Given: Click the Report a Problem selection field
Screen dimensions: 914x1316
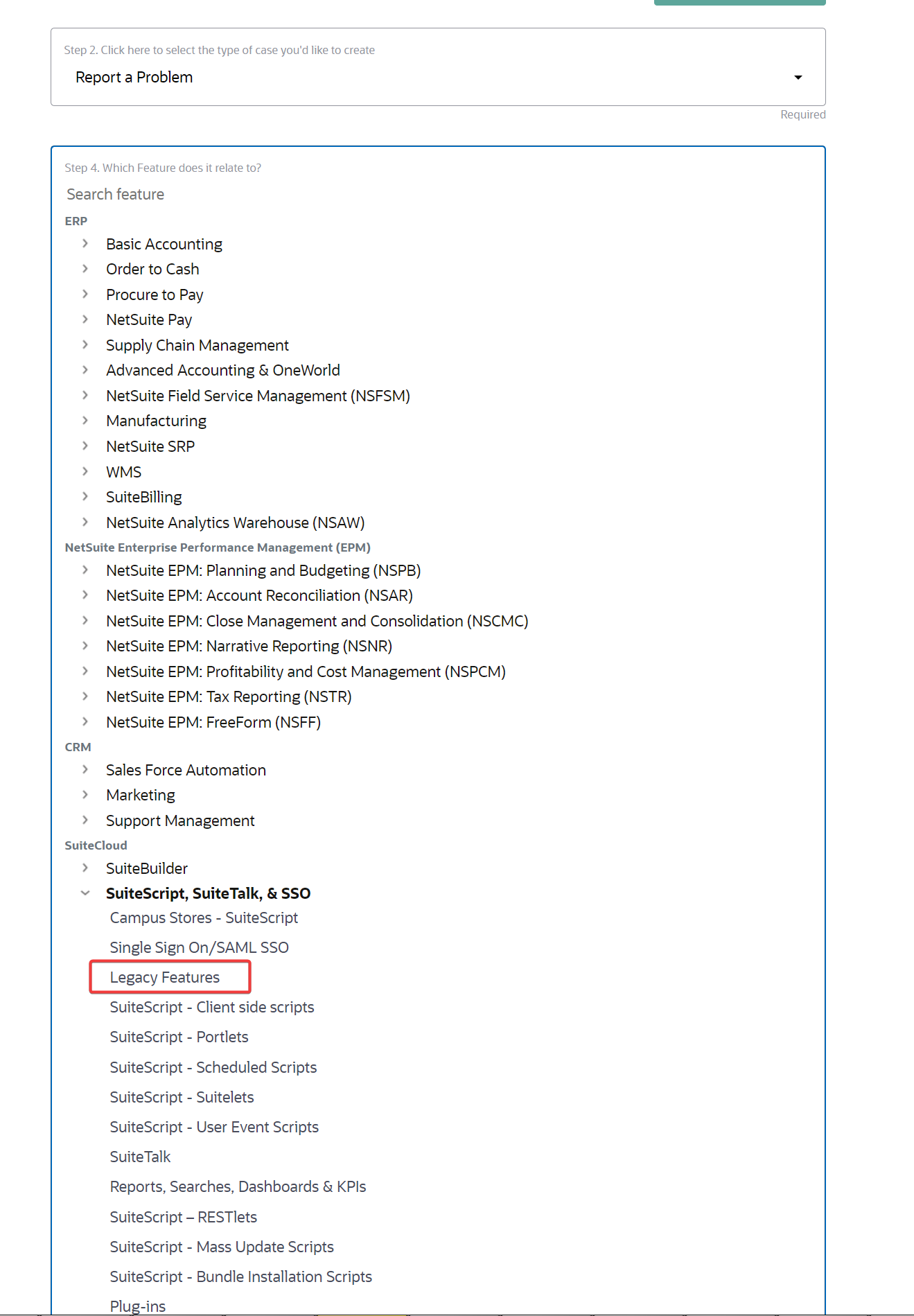Looking at the screenshot, I should click(438, 67).
